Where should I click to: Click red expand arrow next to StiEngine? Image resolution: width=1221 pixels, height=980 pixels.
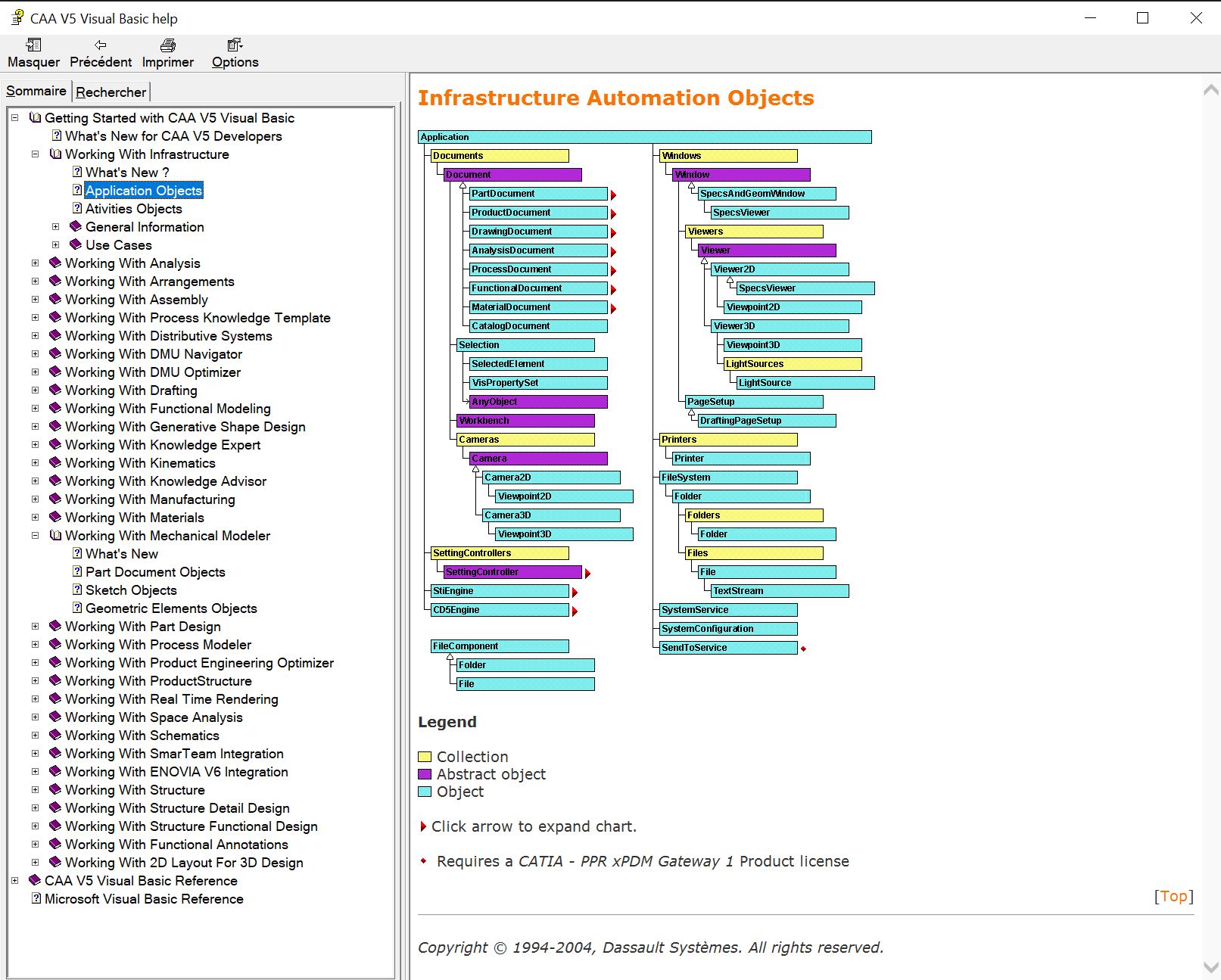[575, 593]
